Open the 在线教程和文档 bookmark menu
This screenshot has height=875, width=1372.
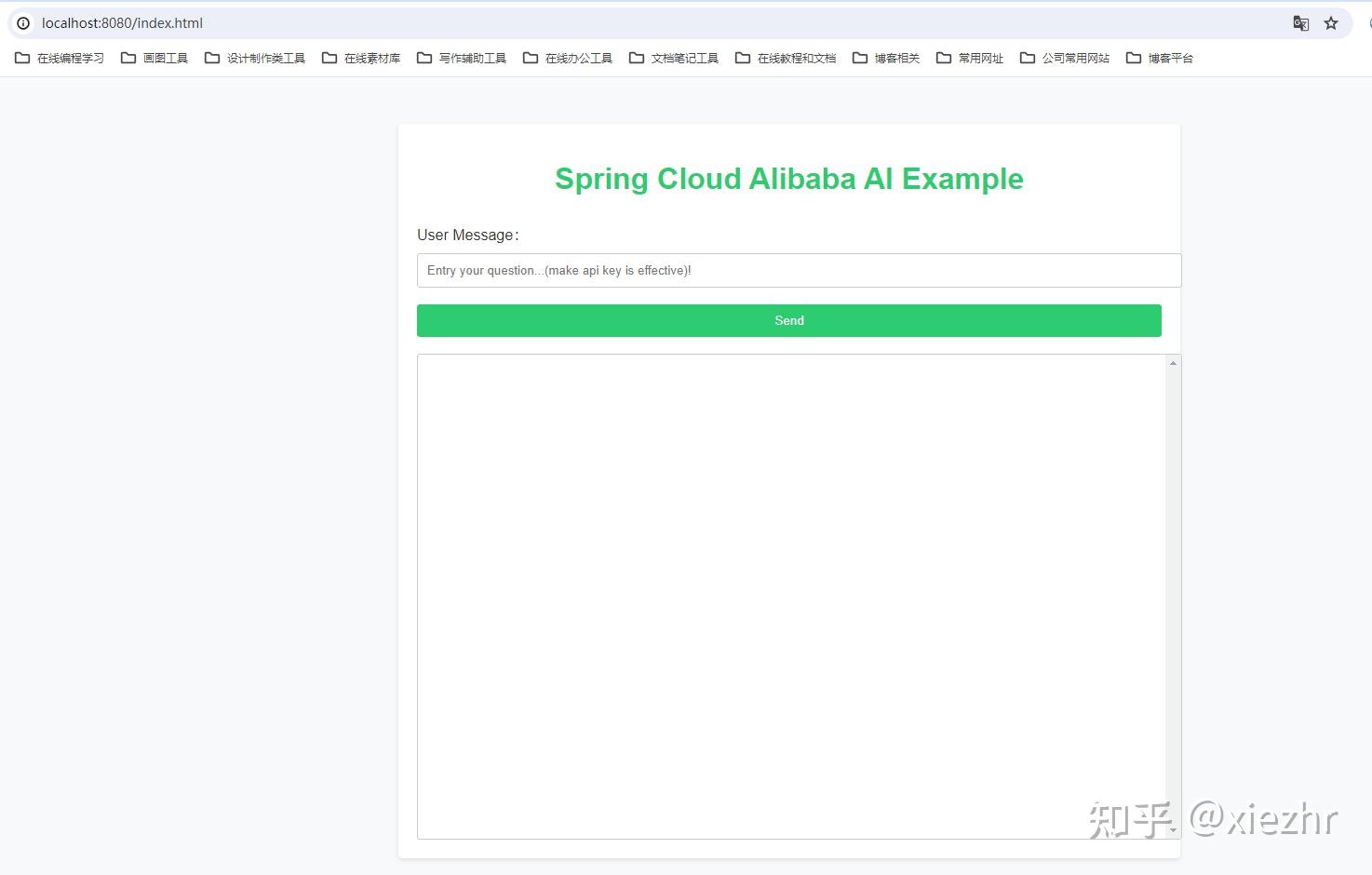(786, 57)
